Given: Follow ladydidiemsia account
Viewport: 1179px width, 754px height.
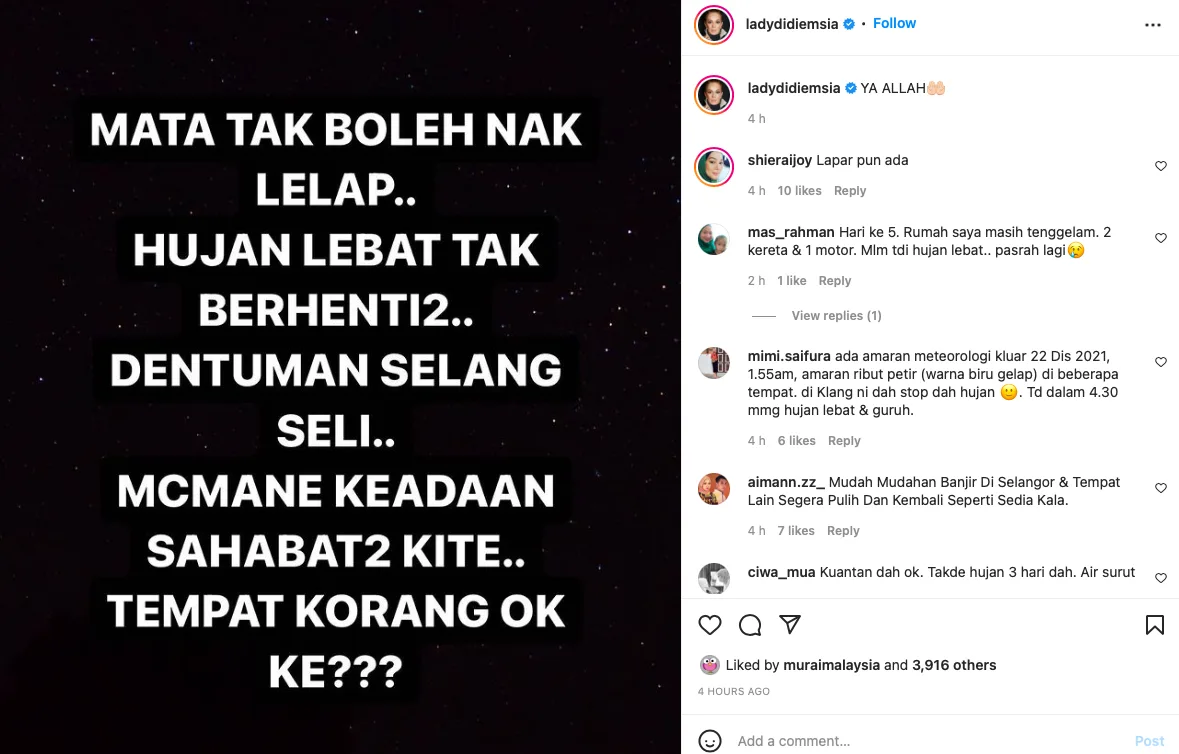Looking at the screenshot, I should (x=894, y=23).
